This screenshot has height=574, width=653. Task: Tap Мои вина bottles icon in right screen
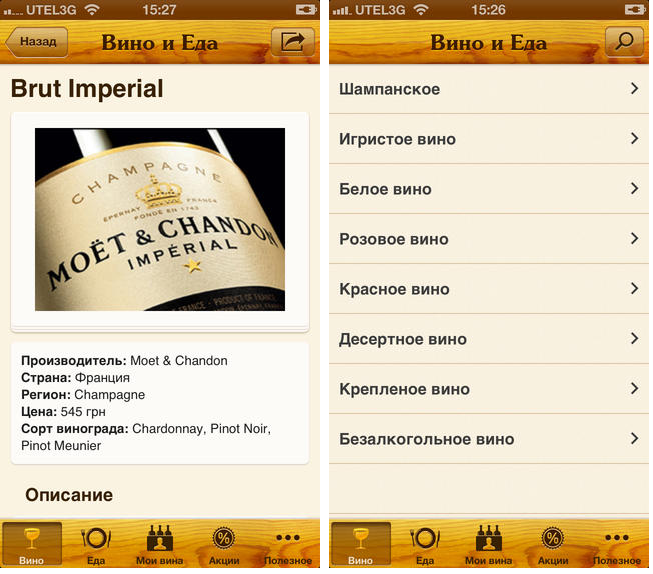pyautogui.click(x=489, y=538)
